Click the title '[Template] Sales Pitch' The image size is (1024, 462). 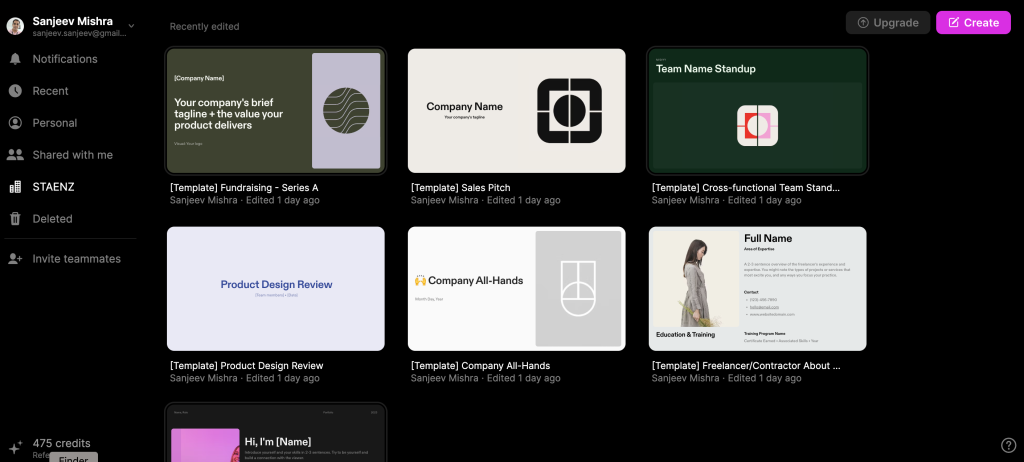(x=460, y=188)
